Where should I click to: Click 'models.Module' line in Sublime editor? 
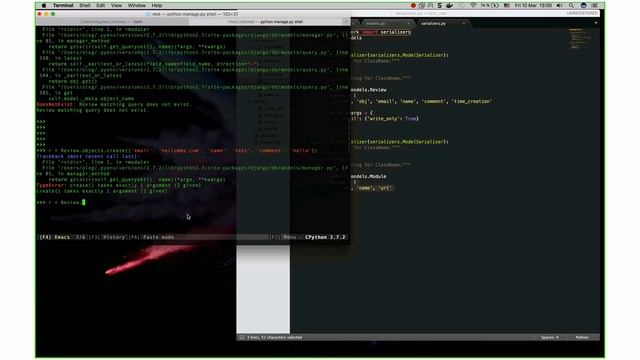[x=369, y=176]
